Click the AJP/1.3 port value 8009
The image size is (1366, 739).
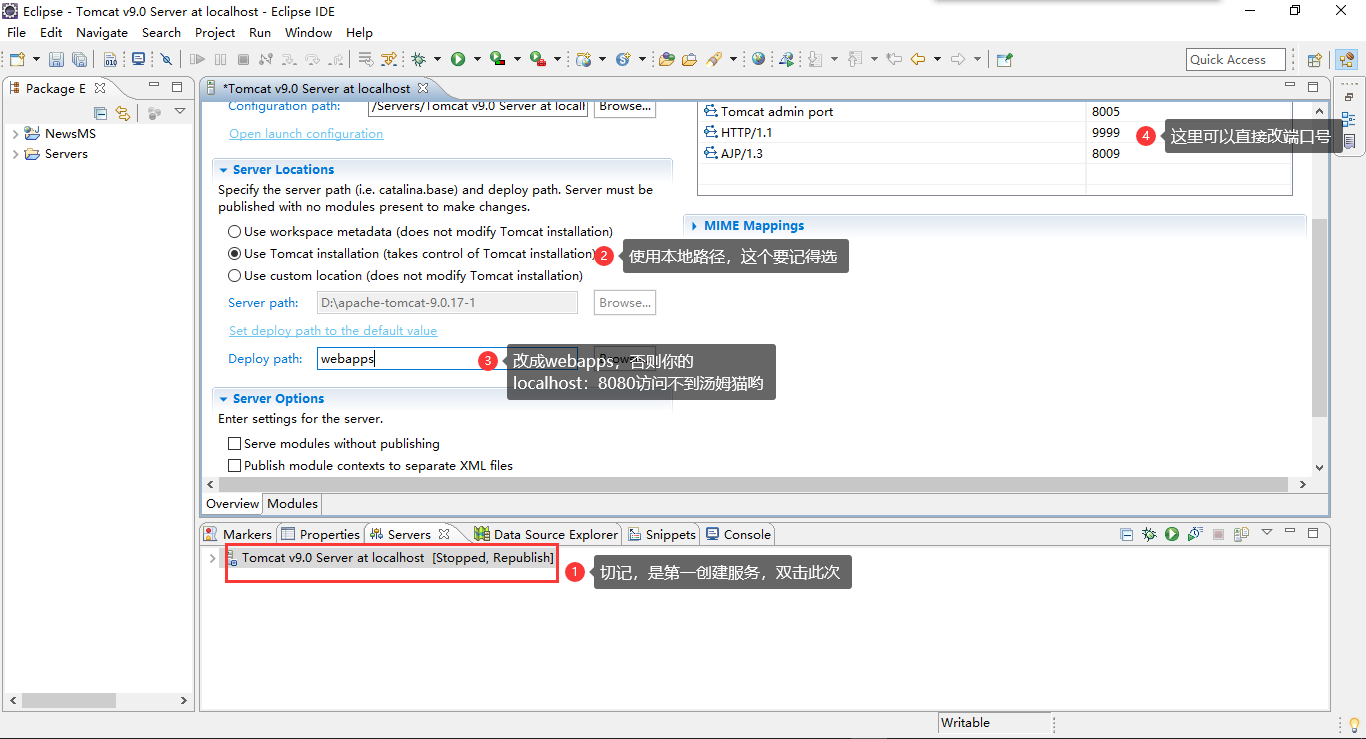coord(1105,154)
